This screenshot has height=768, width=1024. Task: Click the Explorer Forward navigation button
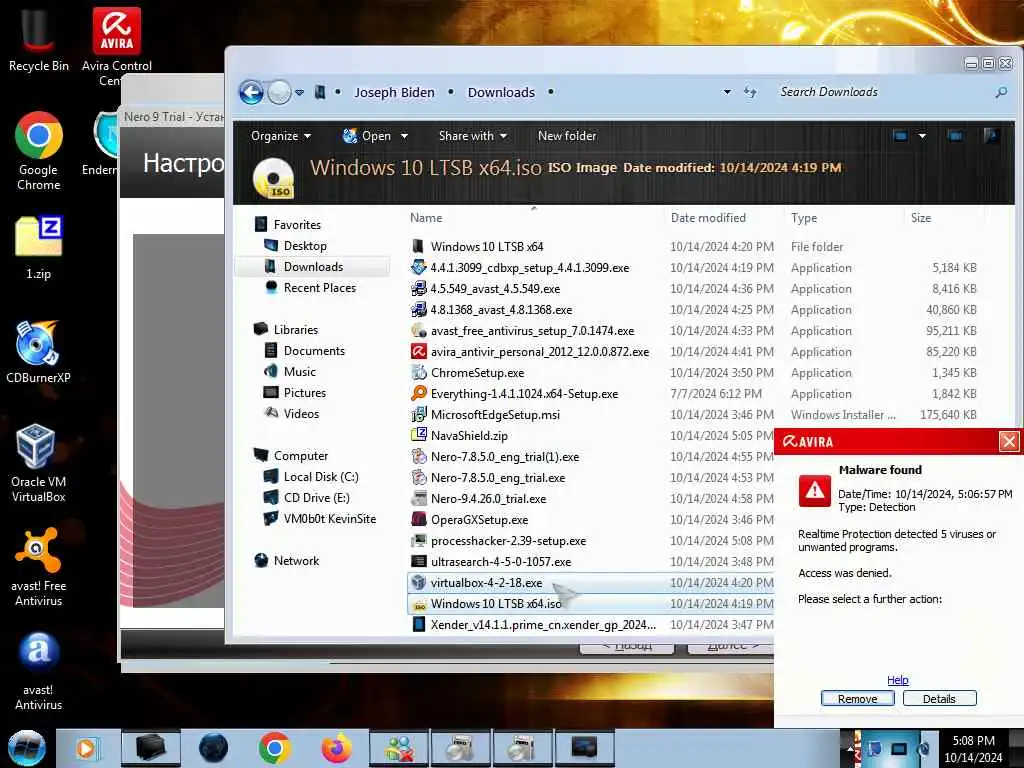(x=280, y=93)
